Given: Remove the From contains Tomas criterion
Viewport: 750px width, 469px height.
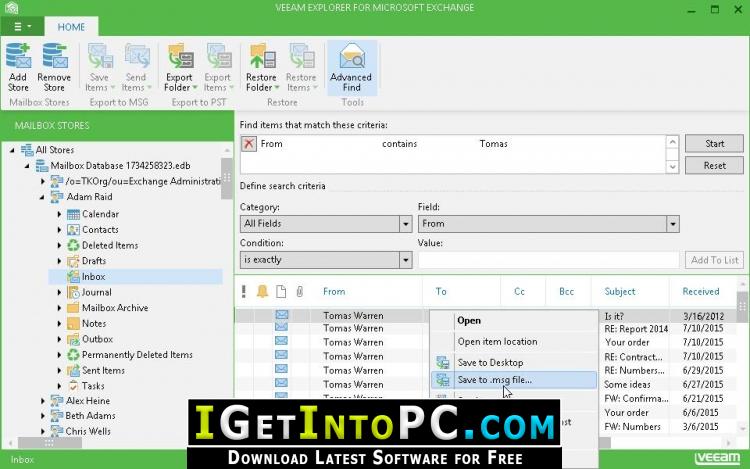Looking at the screenshot, I should tap(249, 144).
